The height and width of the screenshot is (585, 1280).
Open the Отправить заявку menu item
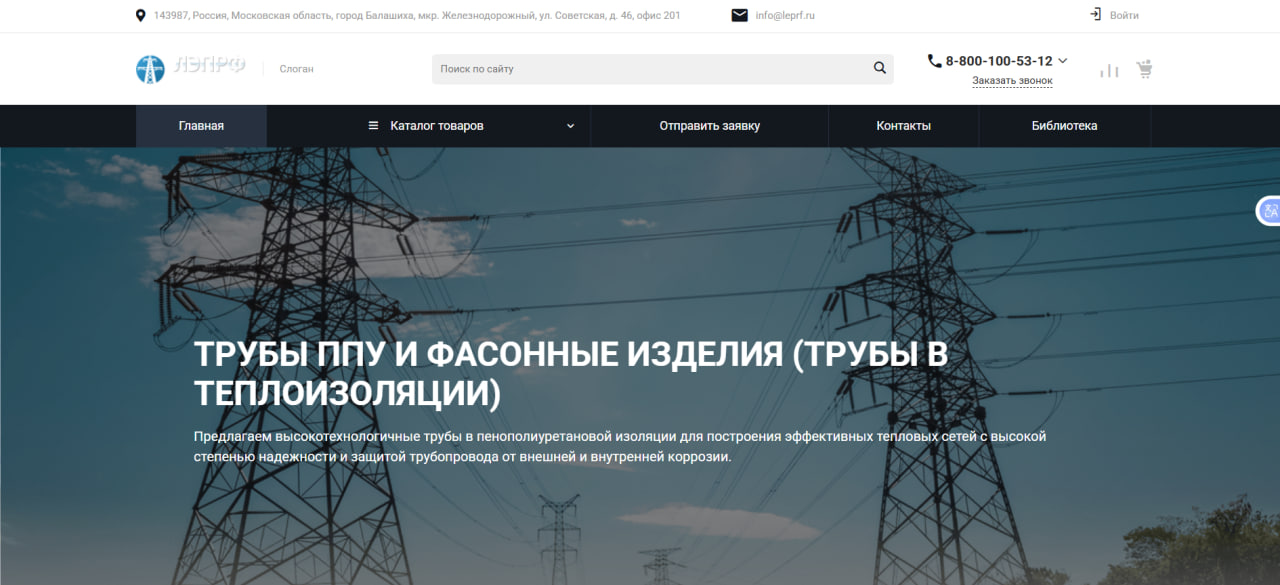pos(709,126)
